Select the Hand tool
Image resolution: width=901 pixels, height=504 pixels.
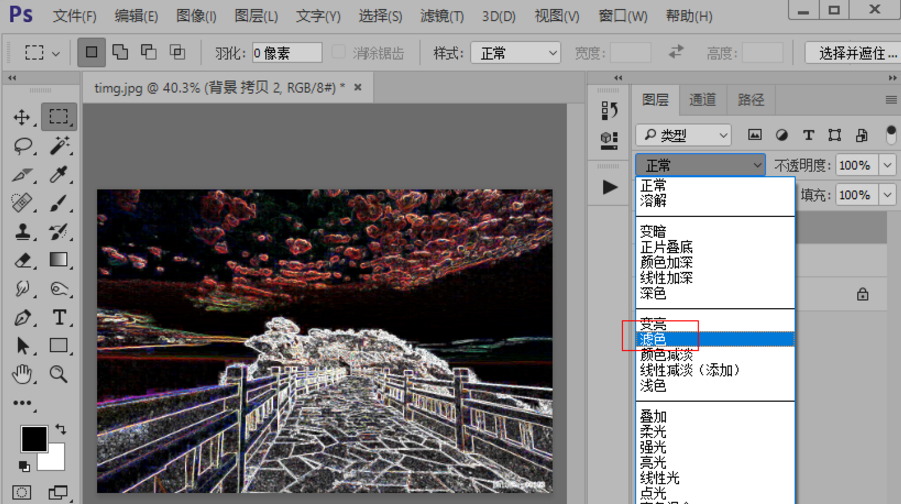coord(22,375)
